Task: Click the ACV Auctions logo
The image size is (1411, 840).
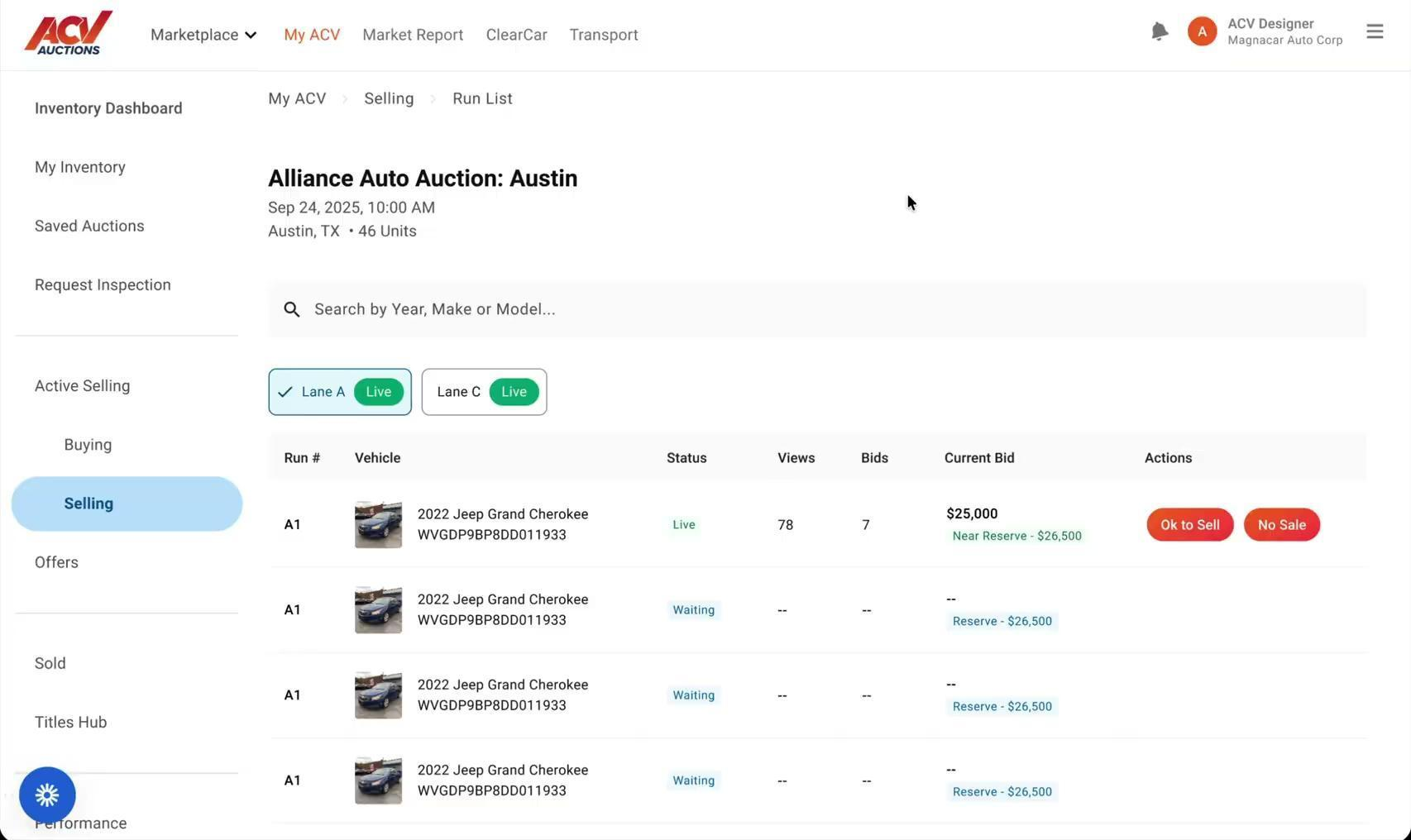Action: pos(68,33)
